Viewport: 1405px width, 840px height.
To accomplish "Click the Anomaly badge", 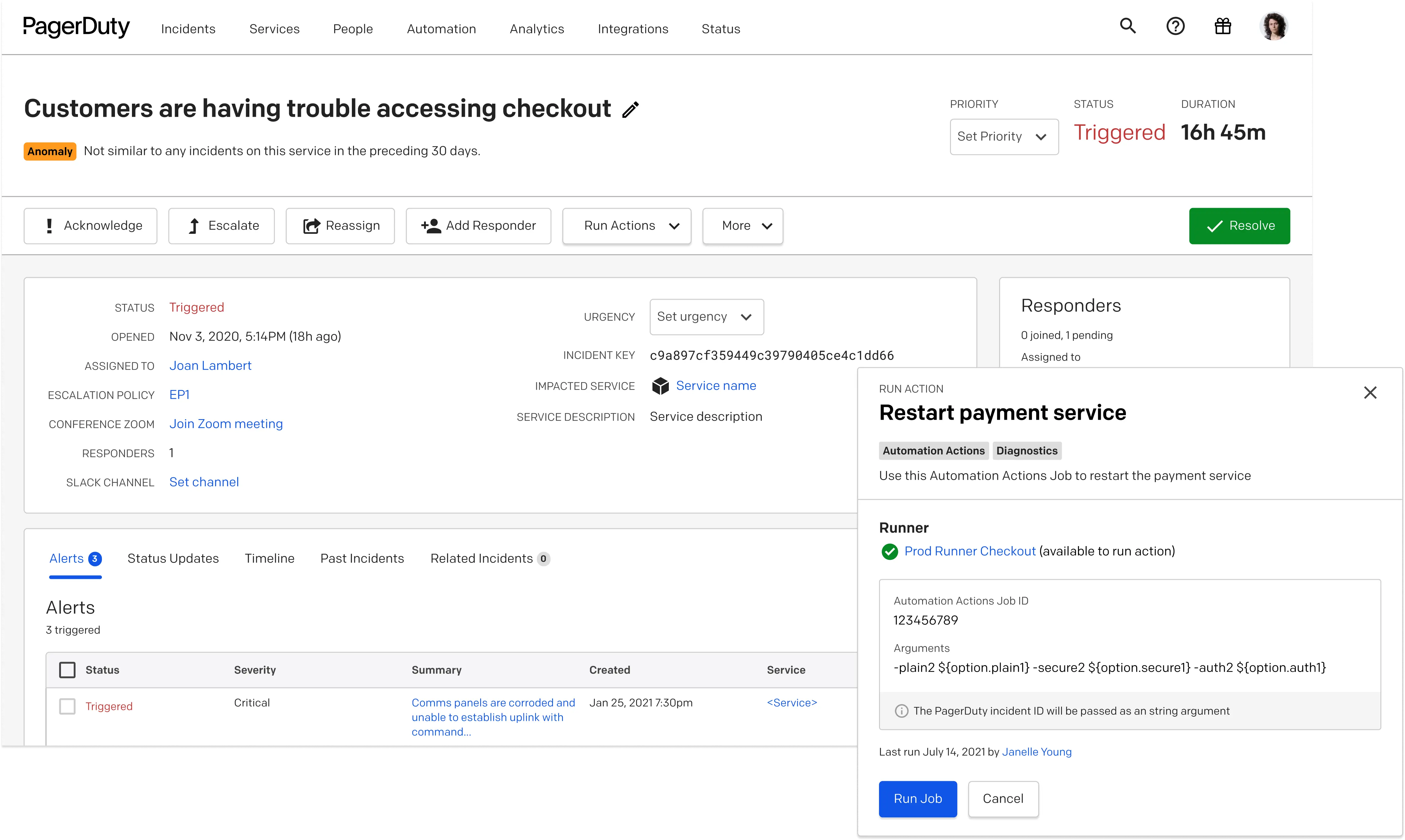I will point(50,151).
